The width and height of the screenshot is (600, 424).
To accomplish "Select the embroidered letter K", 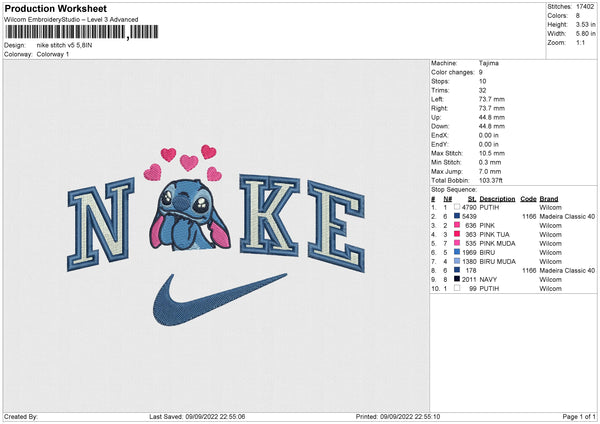I will [x=269, y=215].
